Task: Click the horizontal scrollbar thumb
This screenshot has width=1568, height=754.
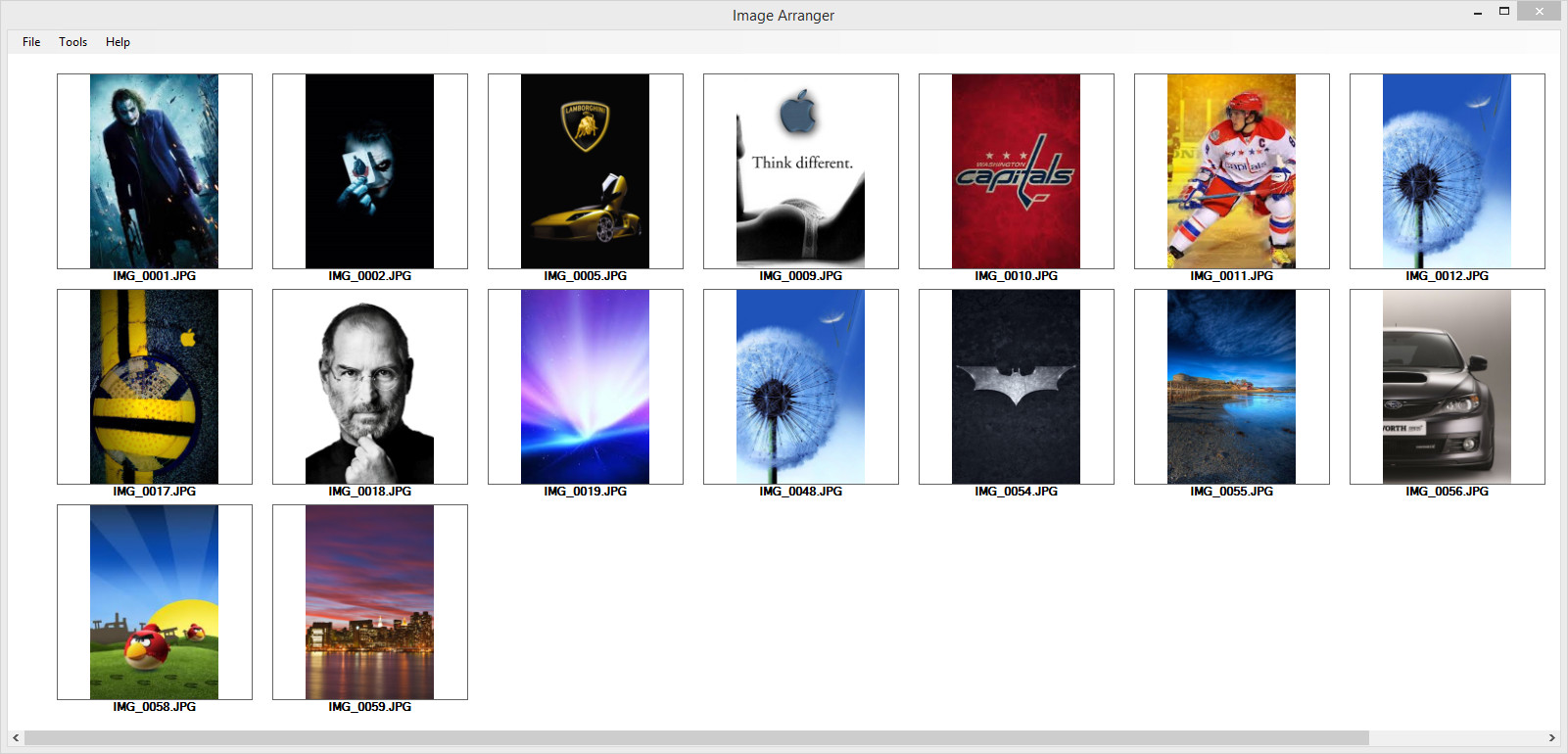Action: 696,737
